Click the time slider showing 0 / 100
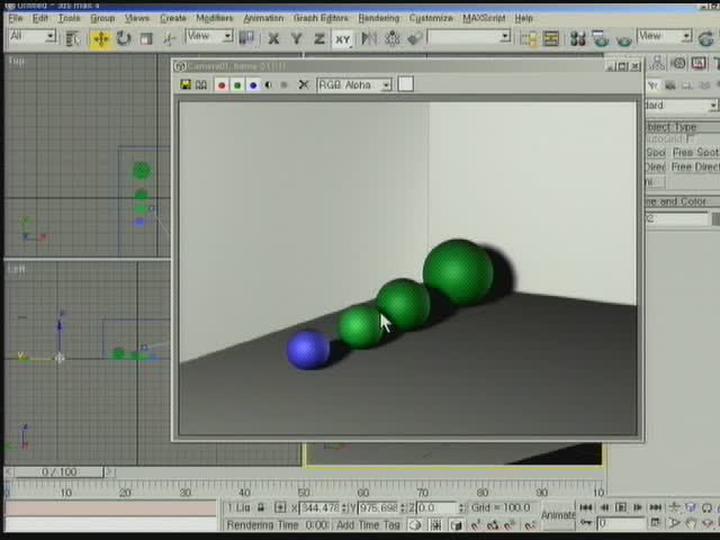 pyautogui.click(x=59, y=472)
